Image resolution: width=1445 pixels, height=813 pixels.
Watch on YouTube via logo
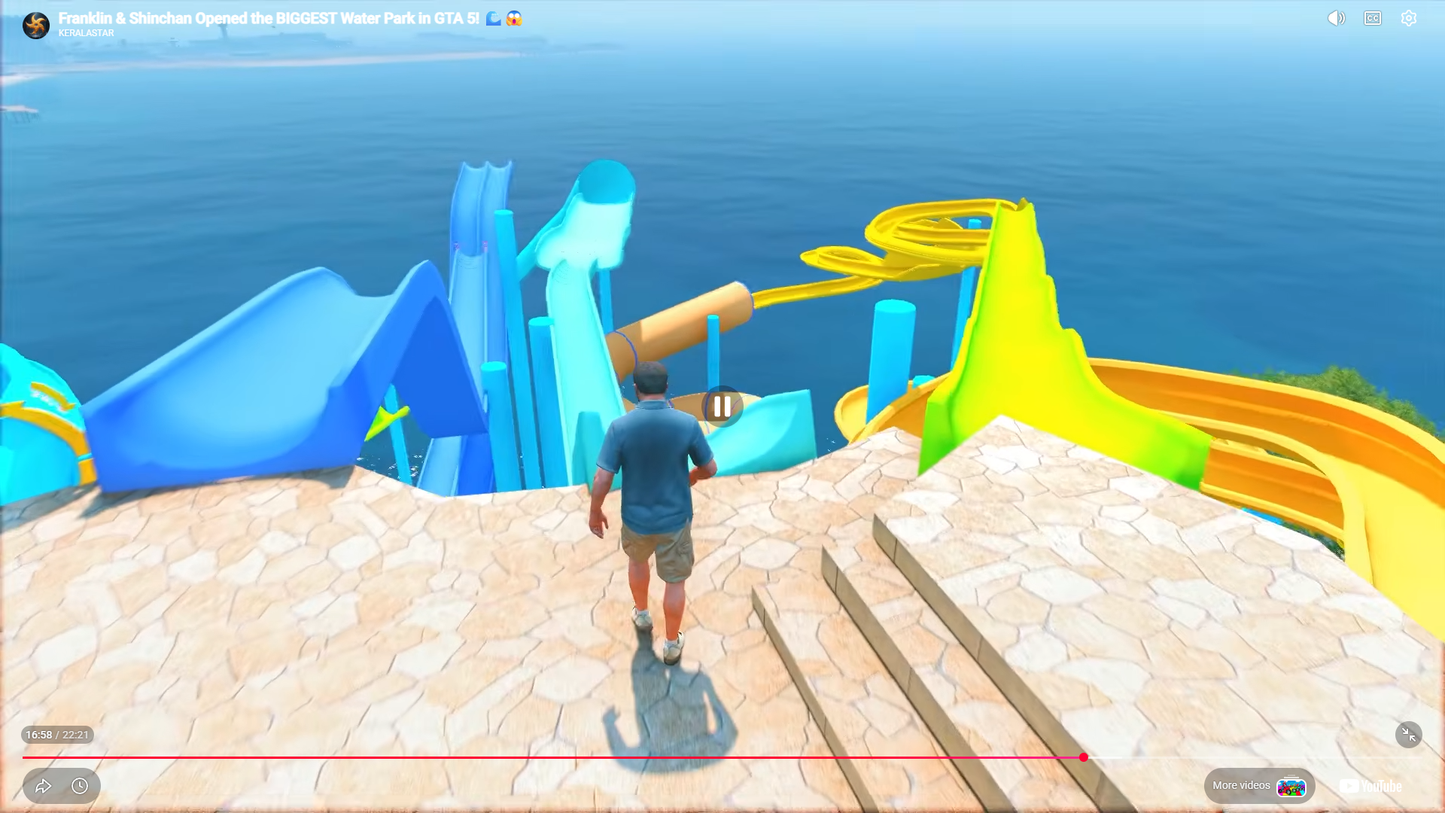tap(1371, 787)
